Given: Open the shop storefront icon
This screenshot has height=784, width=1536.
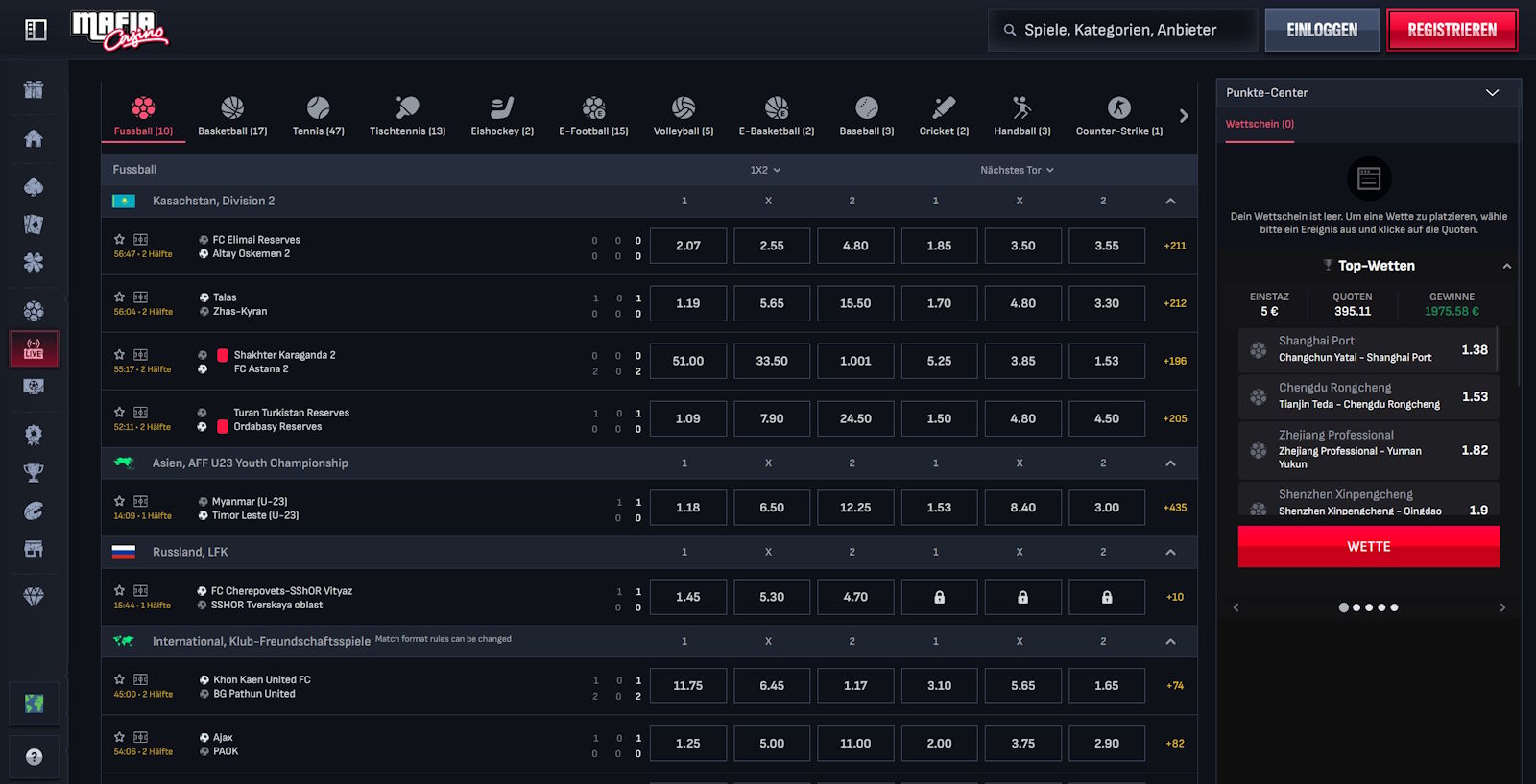Looking at the screenshot, I should click(34, 549).
